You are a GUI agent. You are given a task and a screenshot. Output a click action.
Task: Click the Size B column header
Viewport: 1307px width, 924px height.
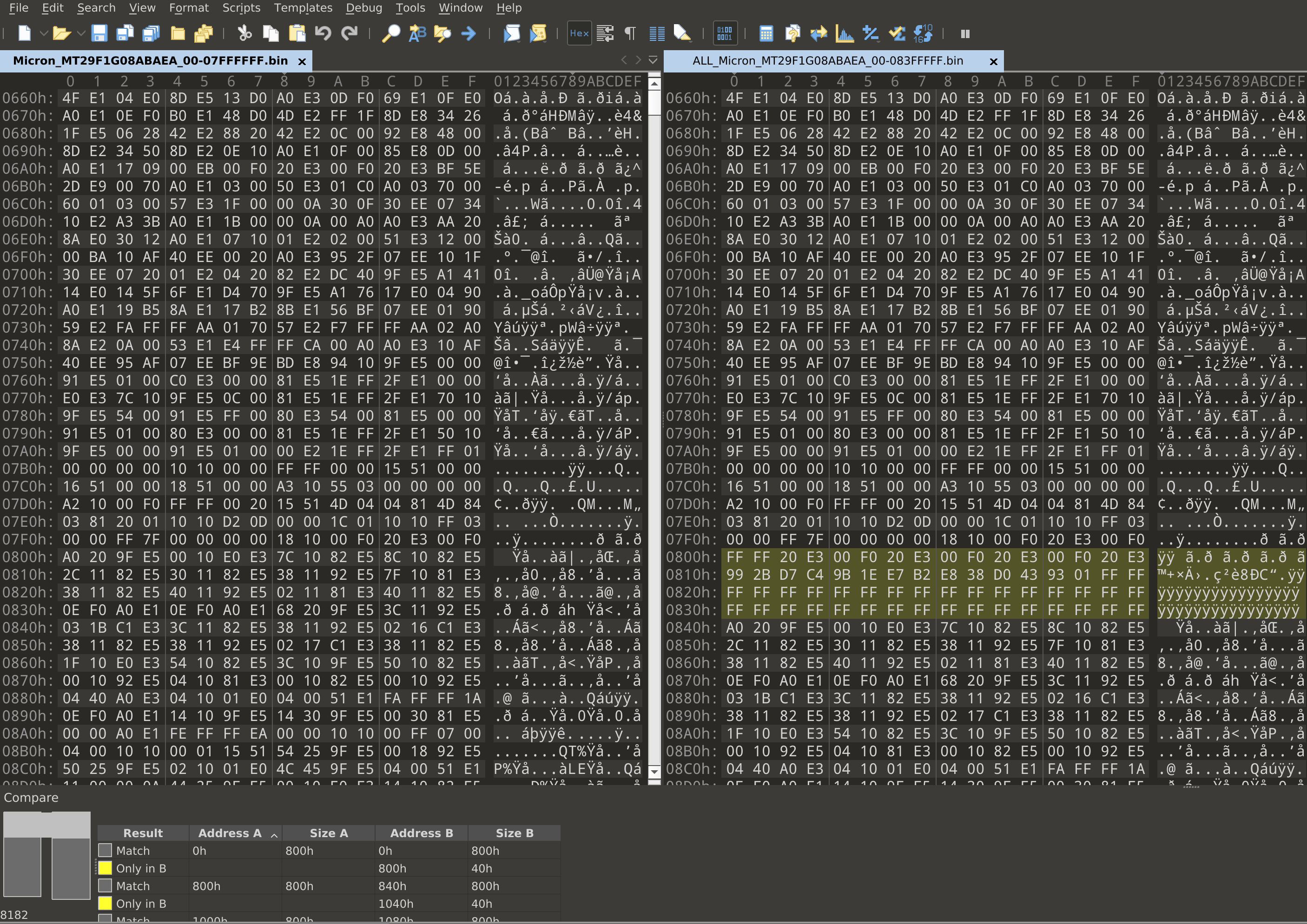(515, 833)
